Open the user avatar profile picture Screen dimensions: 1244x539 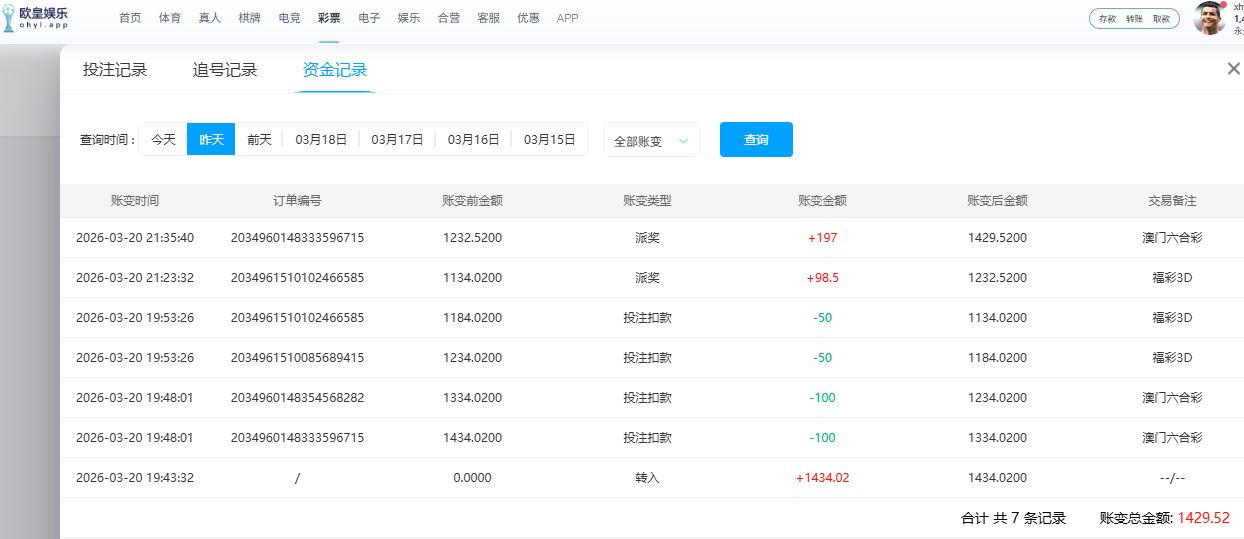(1209, 18)
